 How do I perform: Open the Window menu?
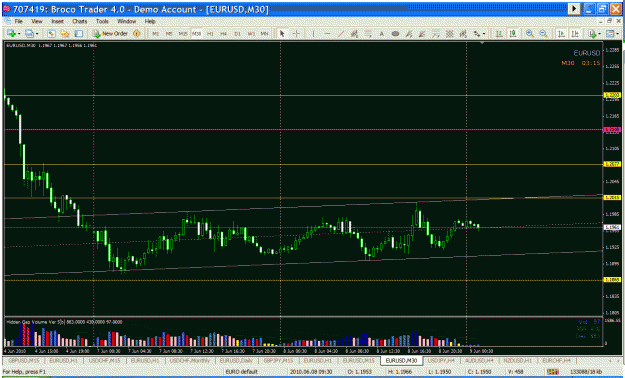click(x=126, y=21)
